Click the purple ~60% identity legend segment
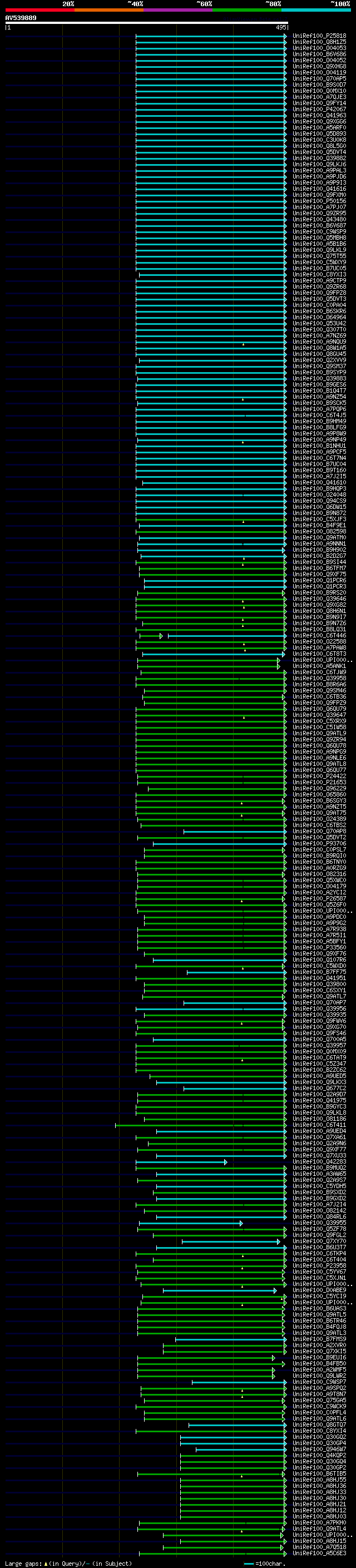 click(x=179, y=10)
